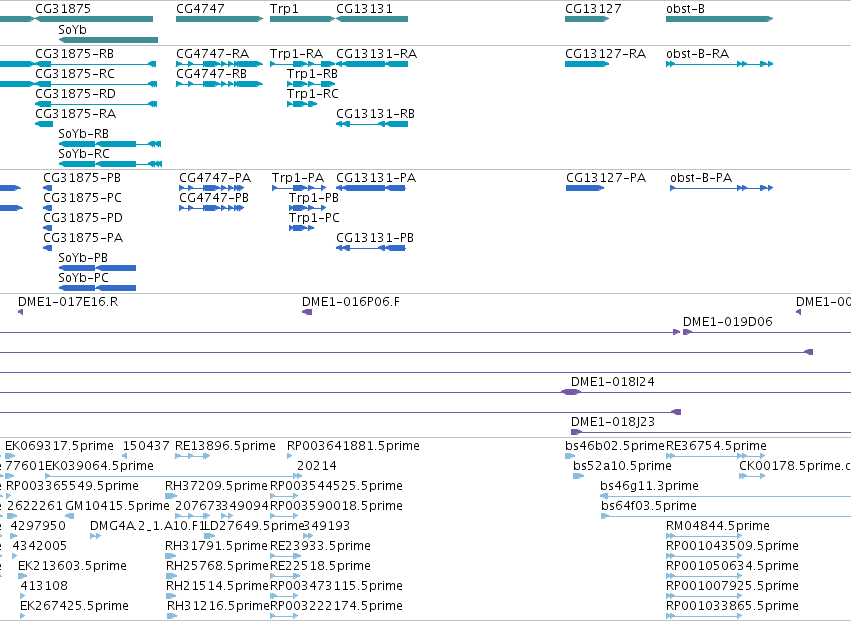Screen dimensions: 851x621
Task: Select transcript CG31875-RA
Action: pyautogui.click(x=44, y=124)
